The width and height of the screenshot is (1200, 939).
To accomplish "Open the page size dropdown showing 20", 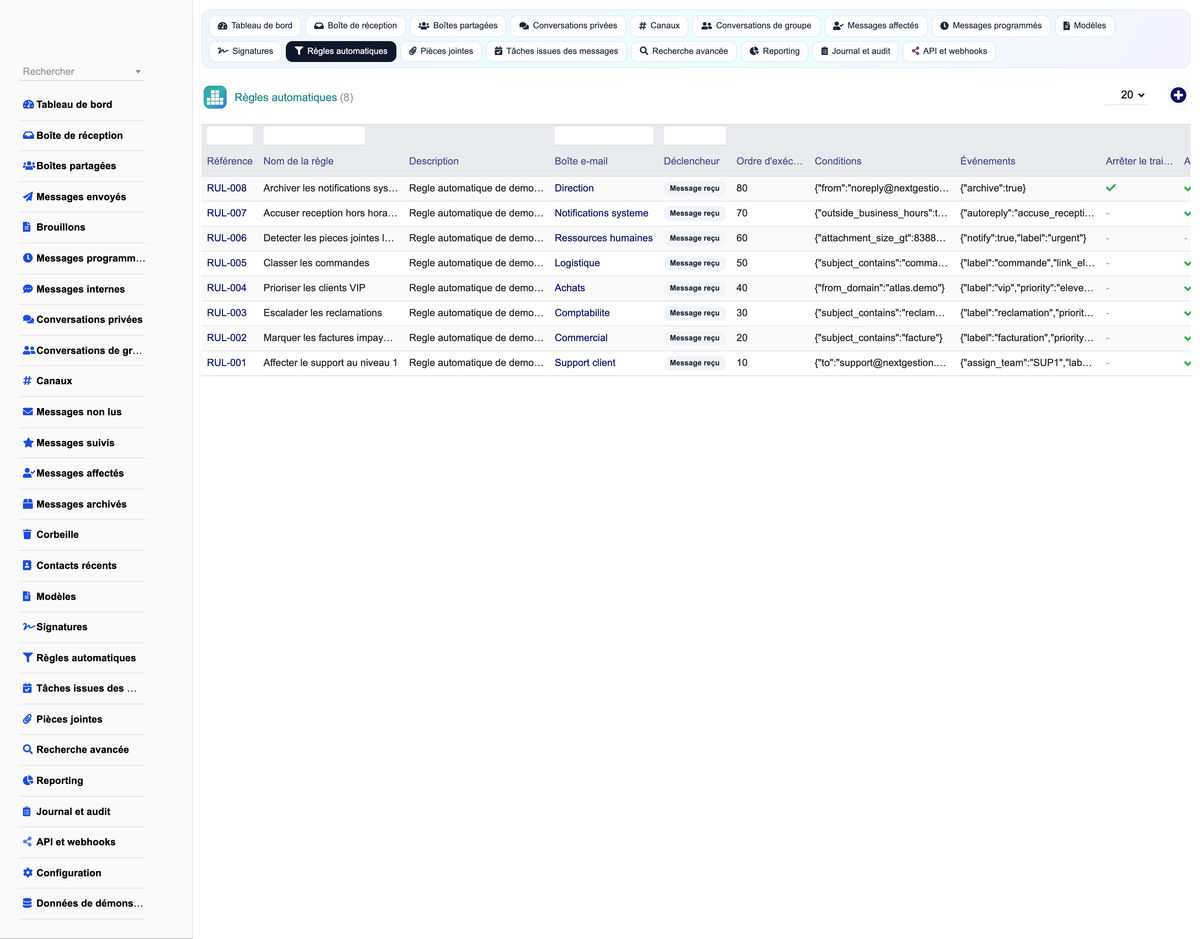I will [1127, 95].
